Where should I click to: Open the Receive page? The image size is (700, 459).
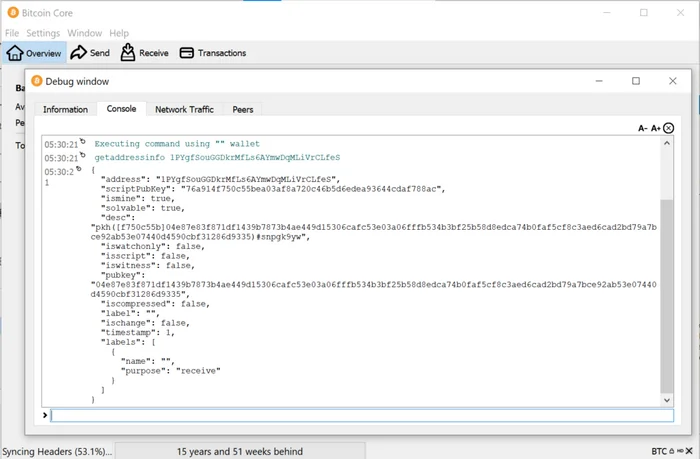(145, 53)
